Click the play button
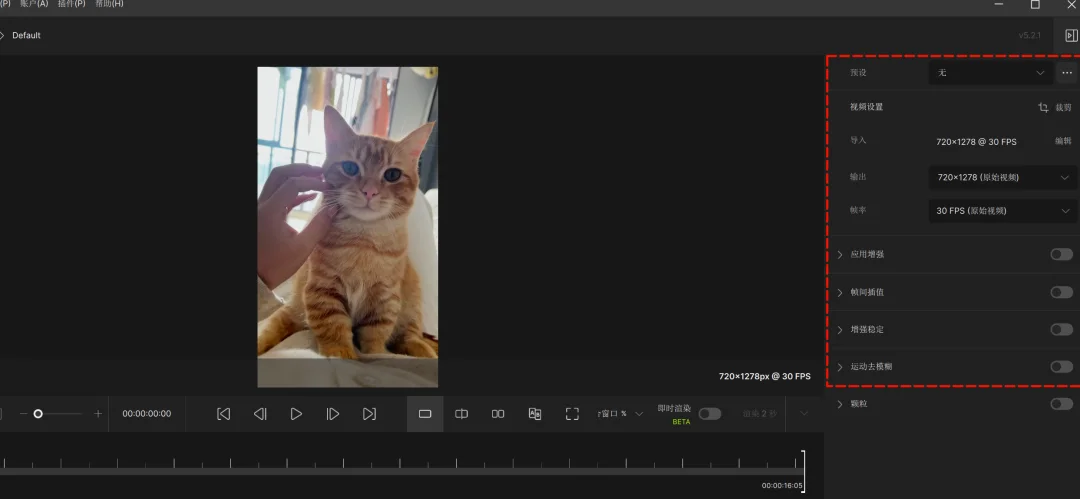1080x499 pixels. (296, 414)
